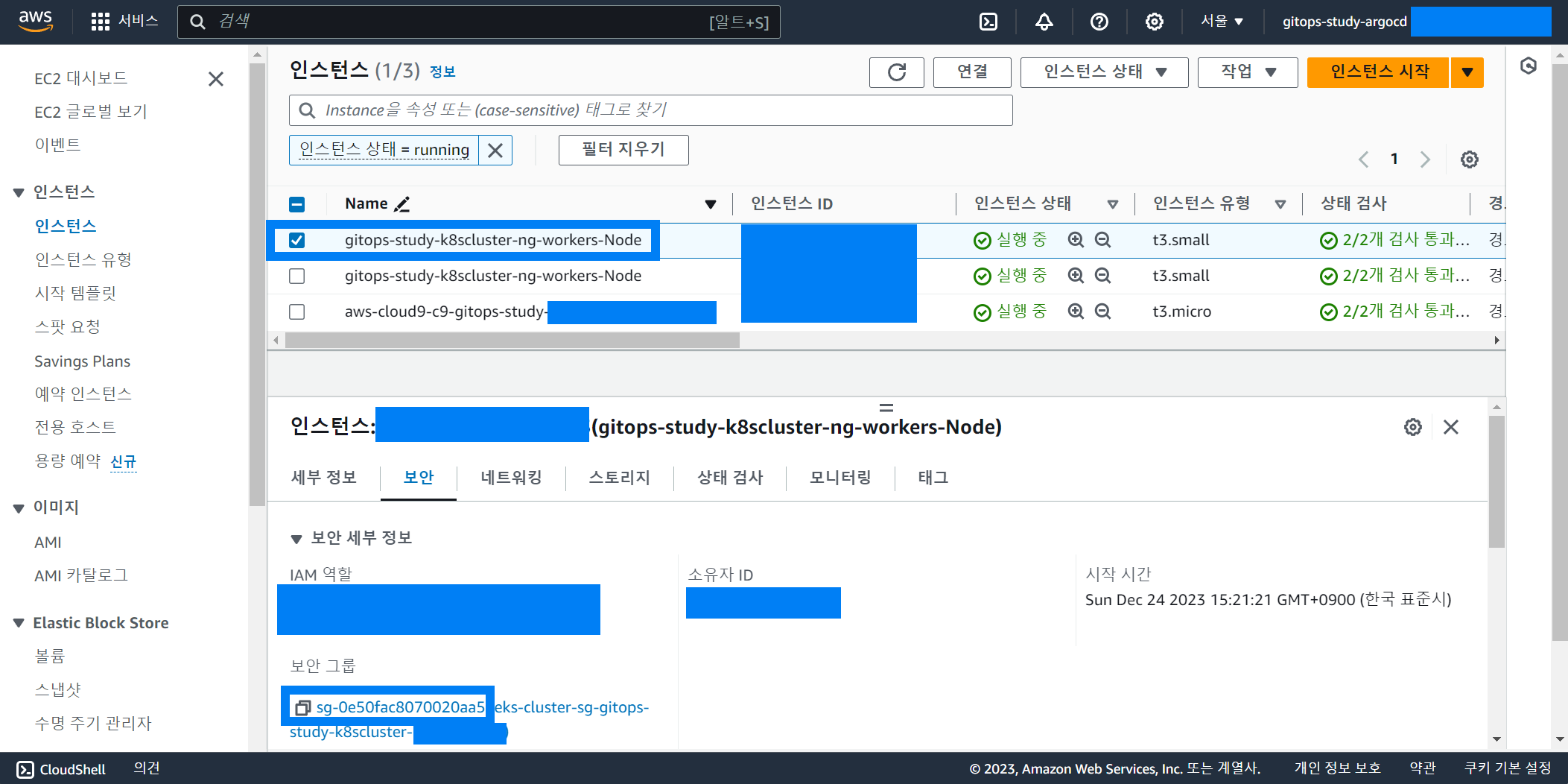Open table preferences gear near pagination
The height and width of the screenshot is (784, 1568).
(x=1470, y=159)
